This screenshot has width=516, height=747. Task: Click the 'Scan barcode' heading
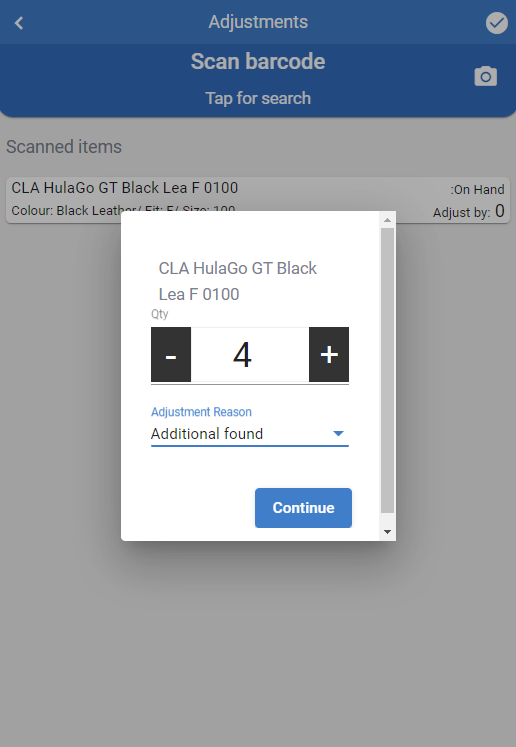[258, 61]
